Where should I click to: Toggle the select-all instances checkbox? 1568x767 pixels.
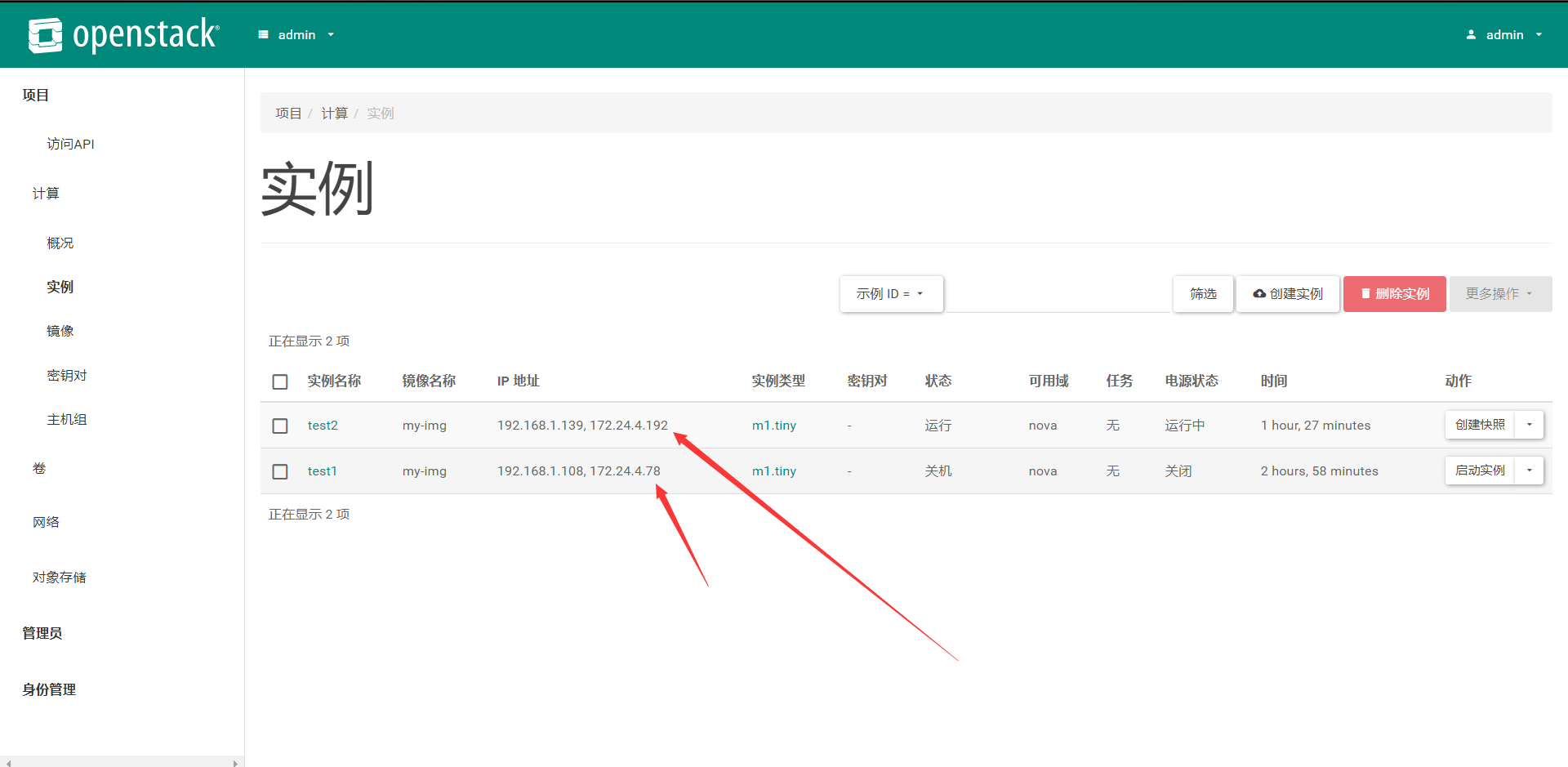coord(280,382)
